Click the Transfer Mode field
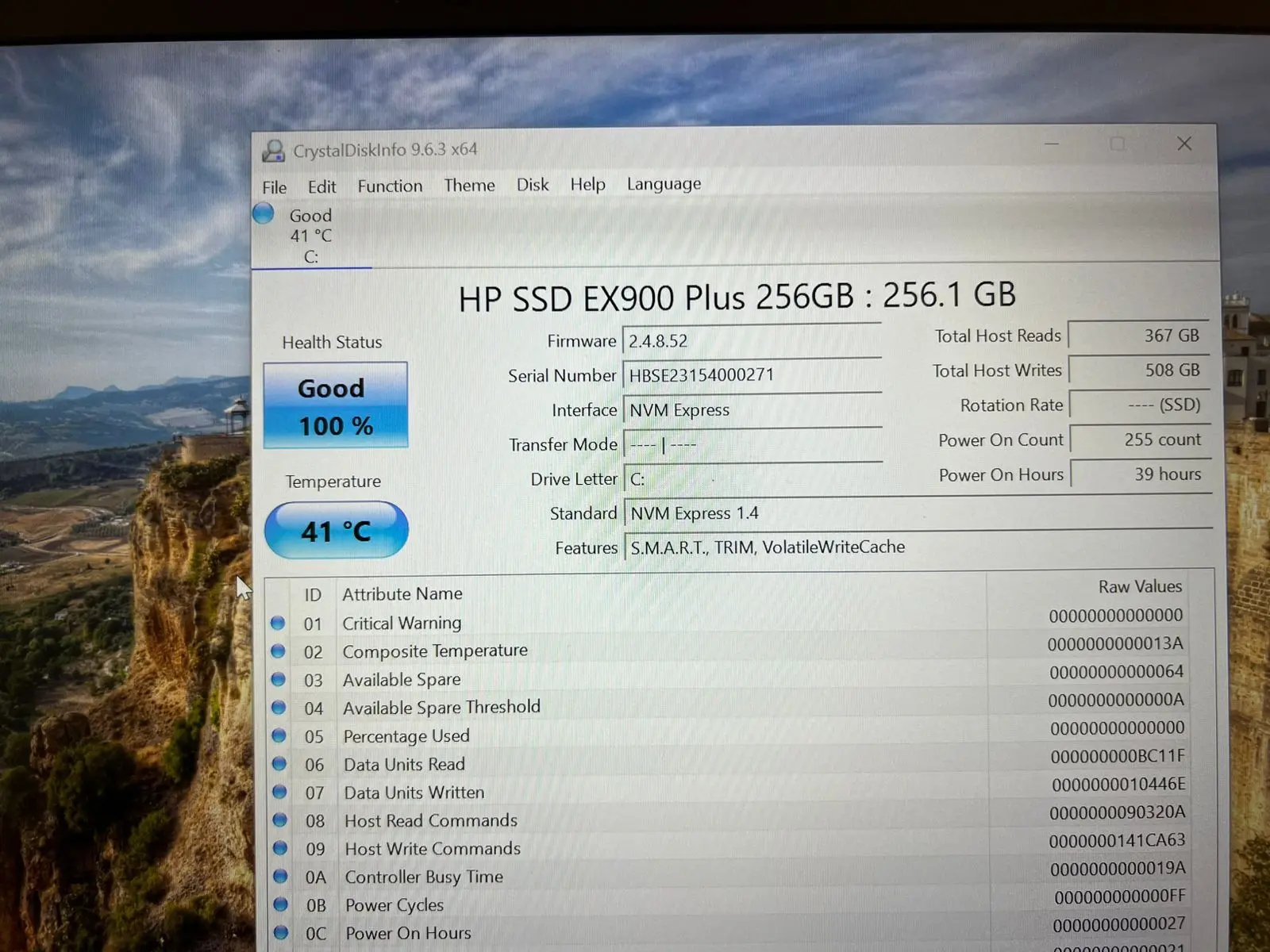This screenshot has width=1270, height=952. (x=752, y=444)
